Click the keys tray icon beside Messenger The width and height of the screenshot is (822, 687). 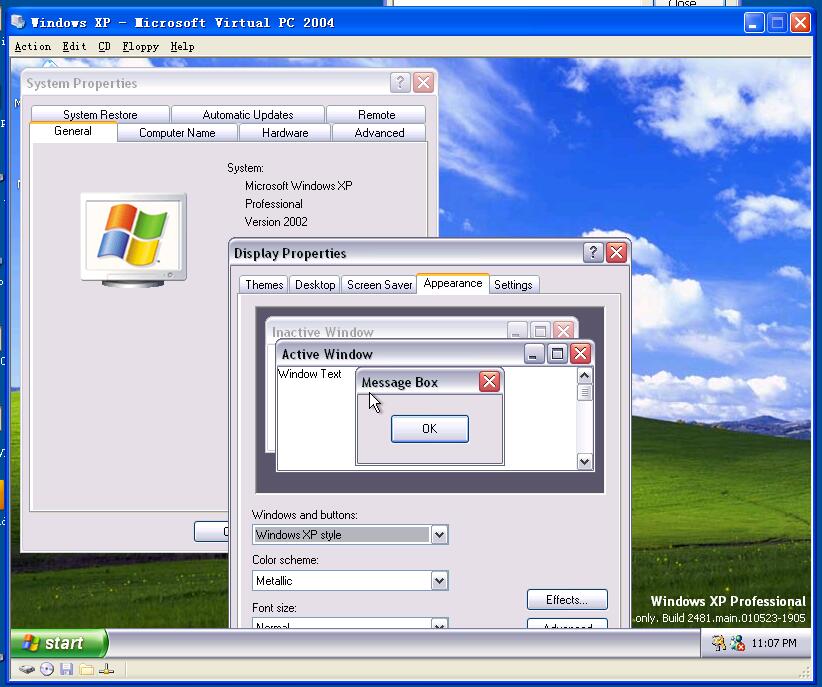[x=719, y=643]
